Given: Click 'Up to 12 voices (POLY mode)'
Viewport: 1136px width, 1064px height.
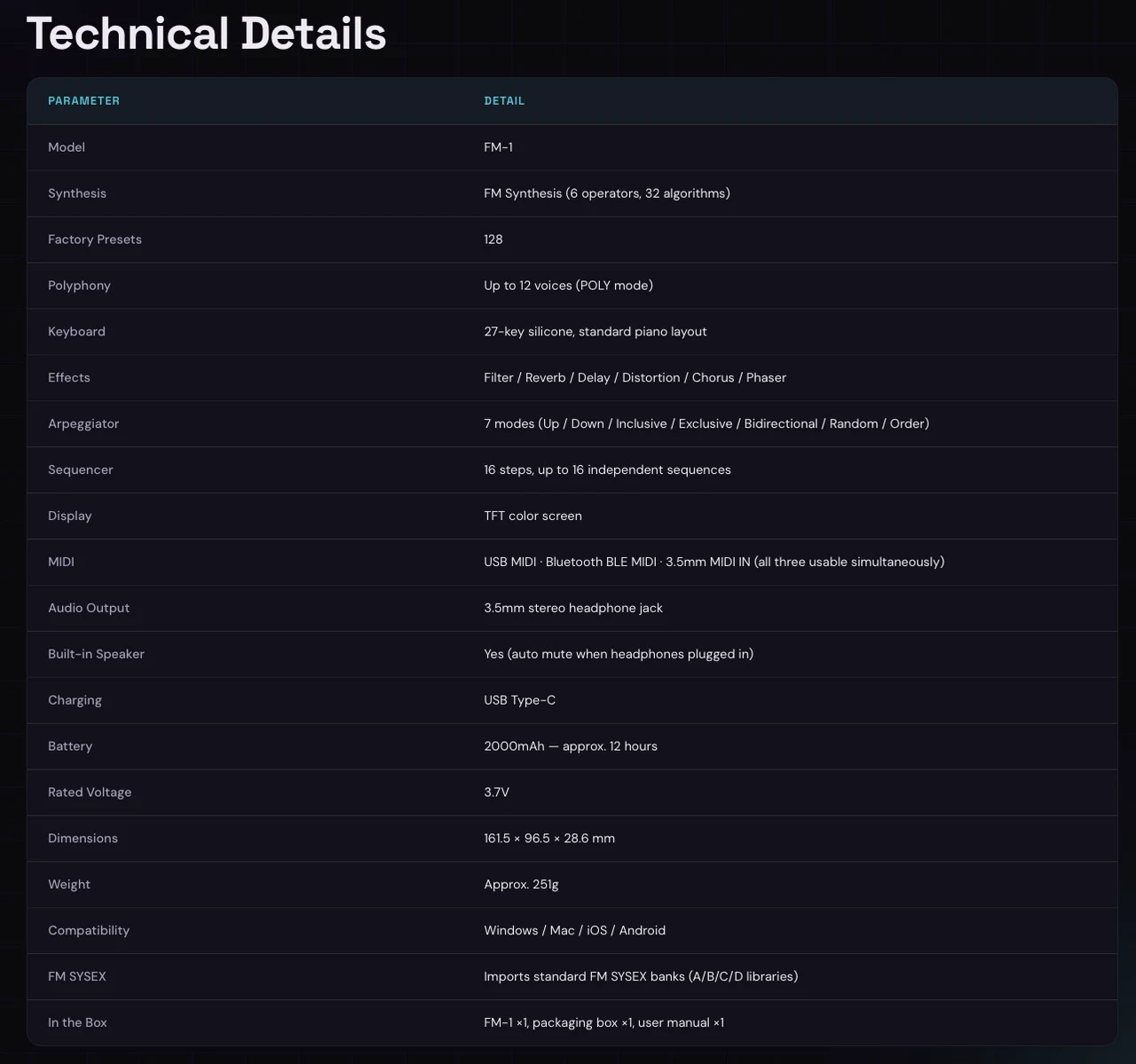Looking at the screenshot, I should [x=568, y=286].
